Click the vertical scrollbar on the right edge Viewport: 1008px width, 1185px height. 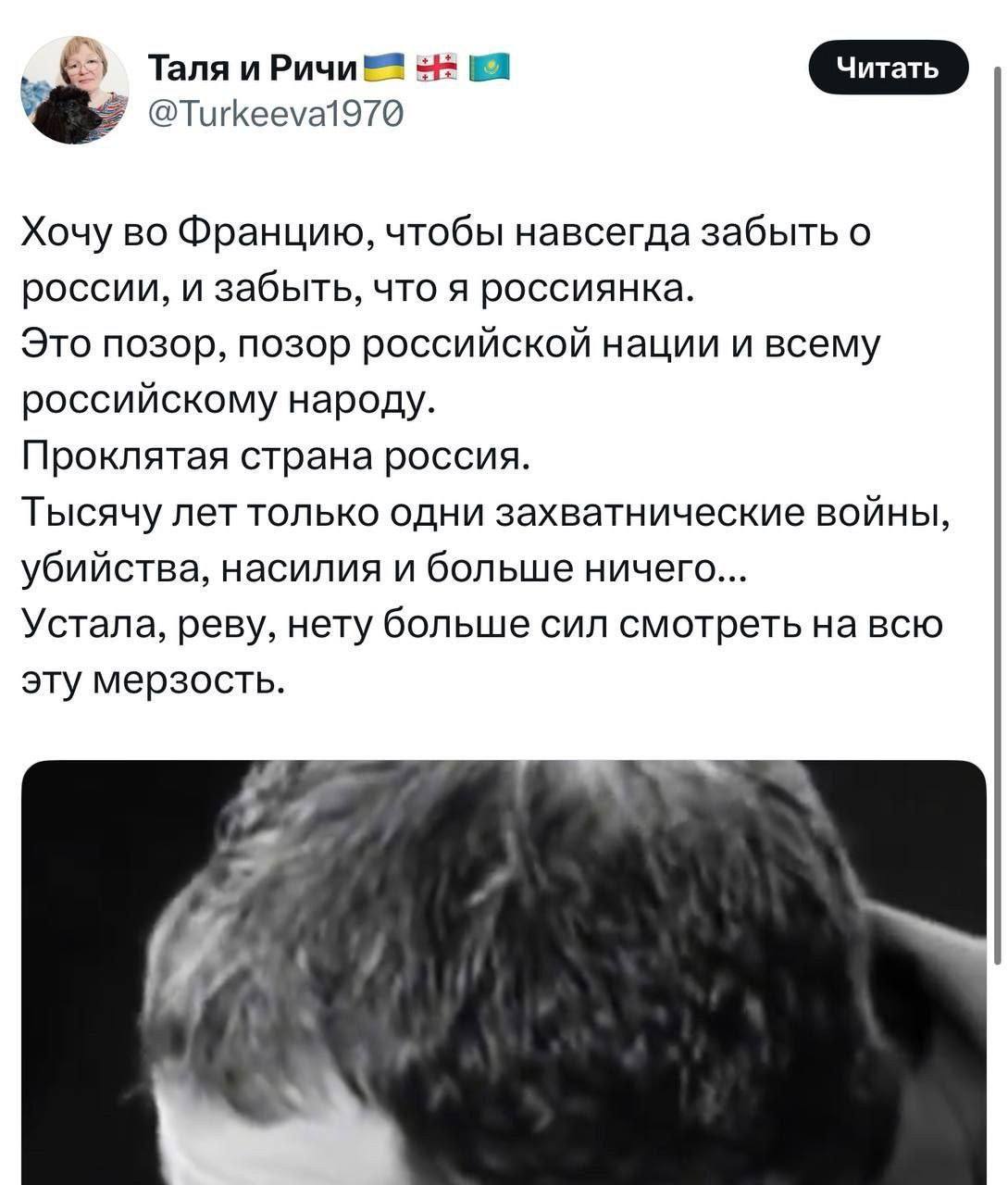[x=998, y=518]
